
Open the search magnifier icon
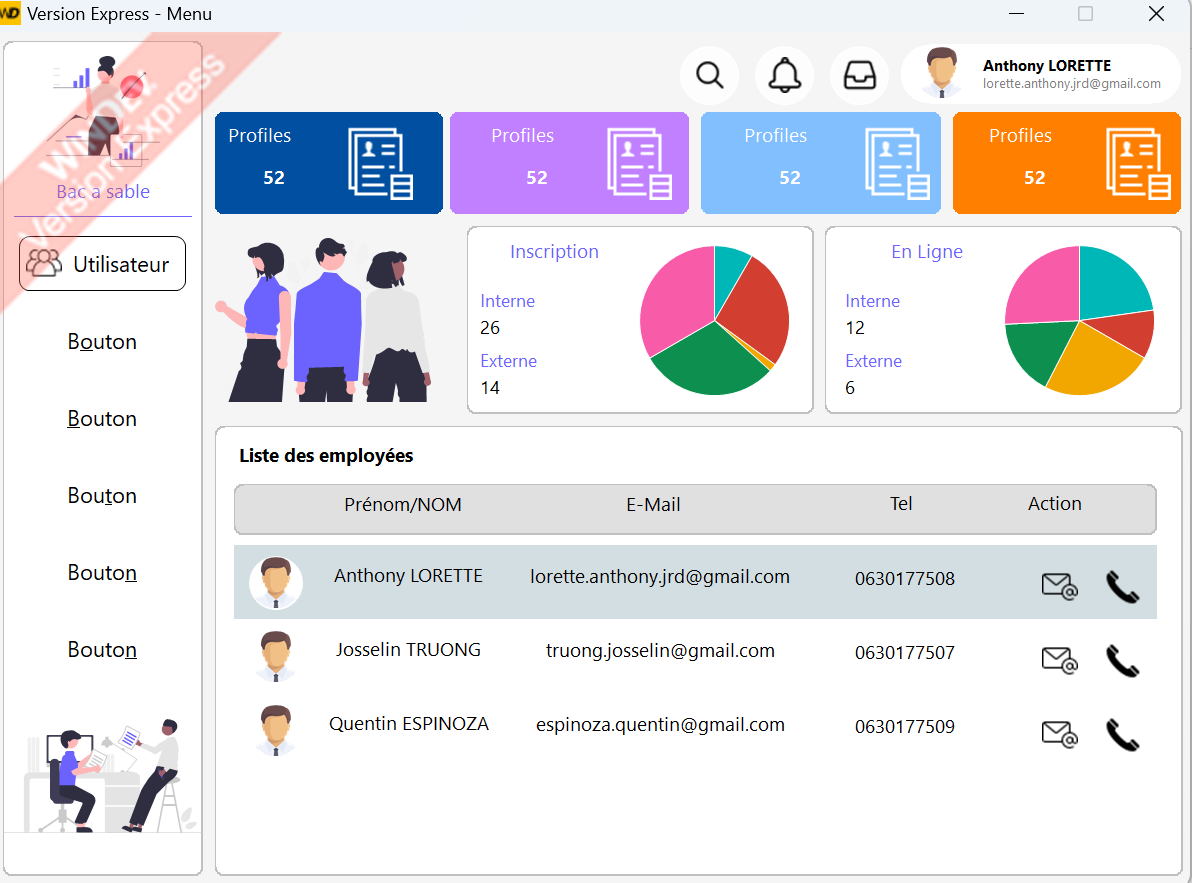709,75
